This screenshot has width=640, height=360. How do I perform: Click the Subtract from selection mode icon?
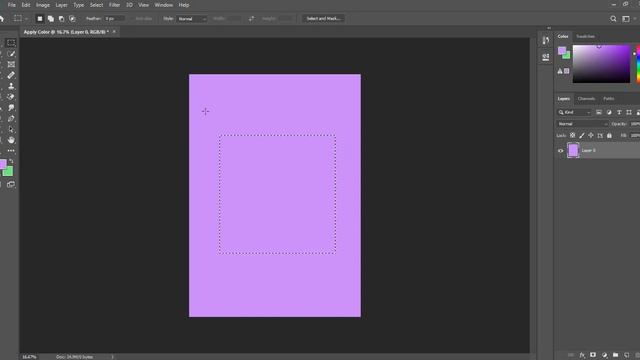click(x=61, y=19)
